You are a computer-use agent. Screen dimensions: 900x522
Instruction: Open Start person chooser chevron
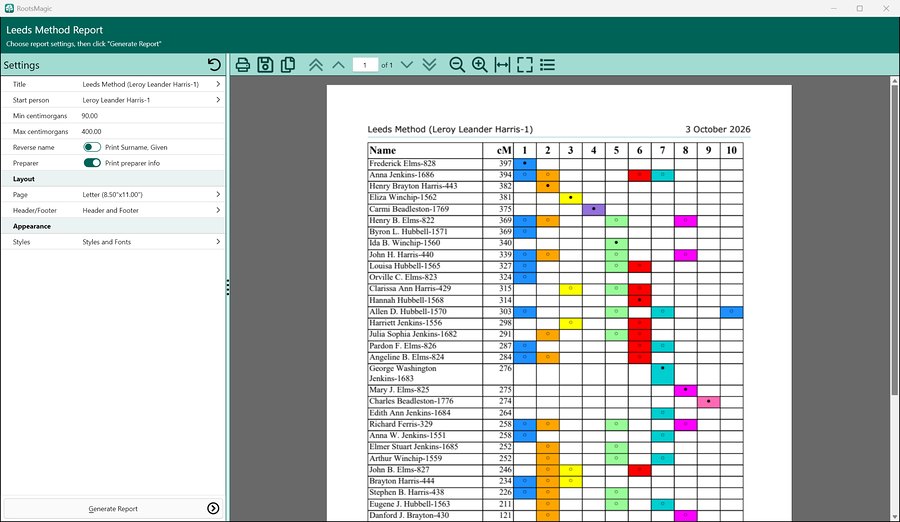(x=218, y=100)
